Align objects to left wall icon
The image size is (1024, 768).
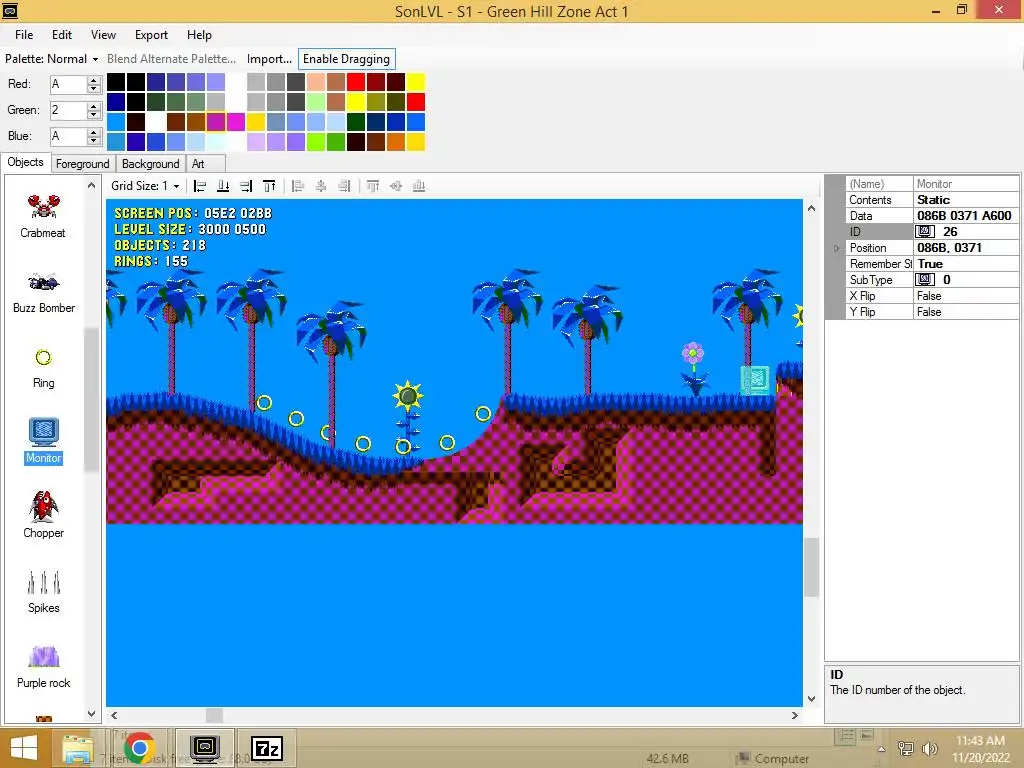coord(200,186)
